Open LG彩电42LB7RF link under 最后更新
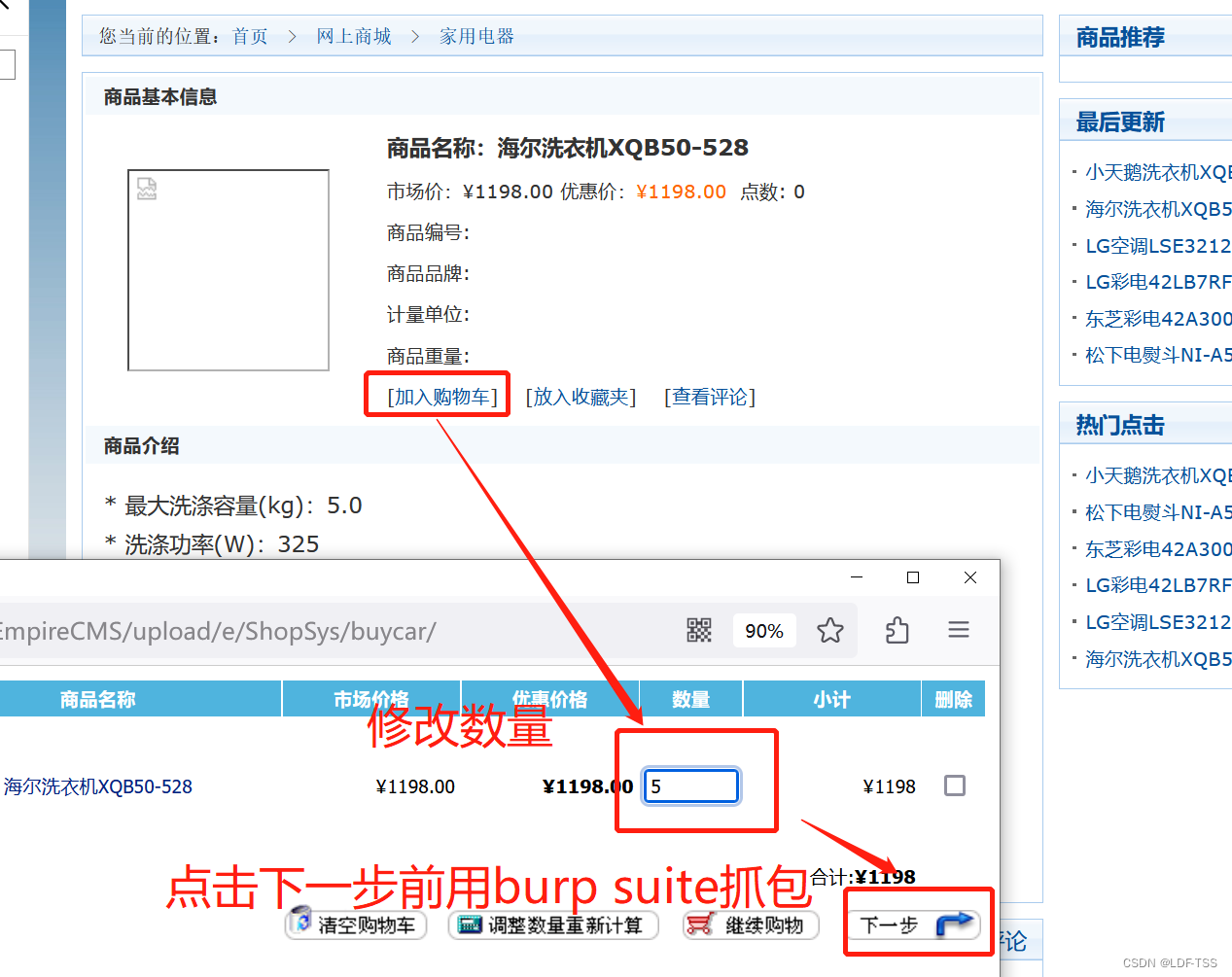Viewport: 1232px width, 977px height. coord(1158,282)
